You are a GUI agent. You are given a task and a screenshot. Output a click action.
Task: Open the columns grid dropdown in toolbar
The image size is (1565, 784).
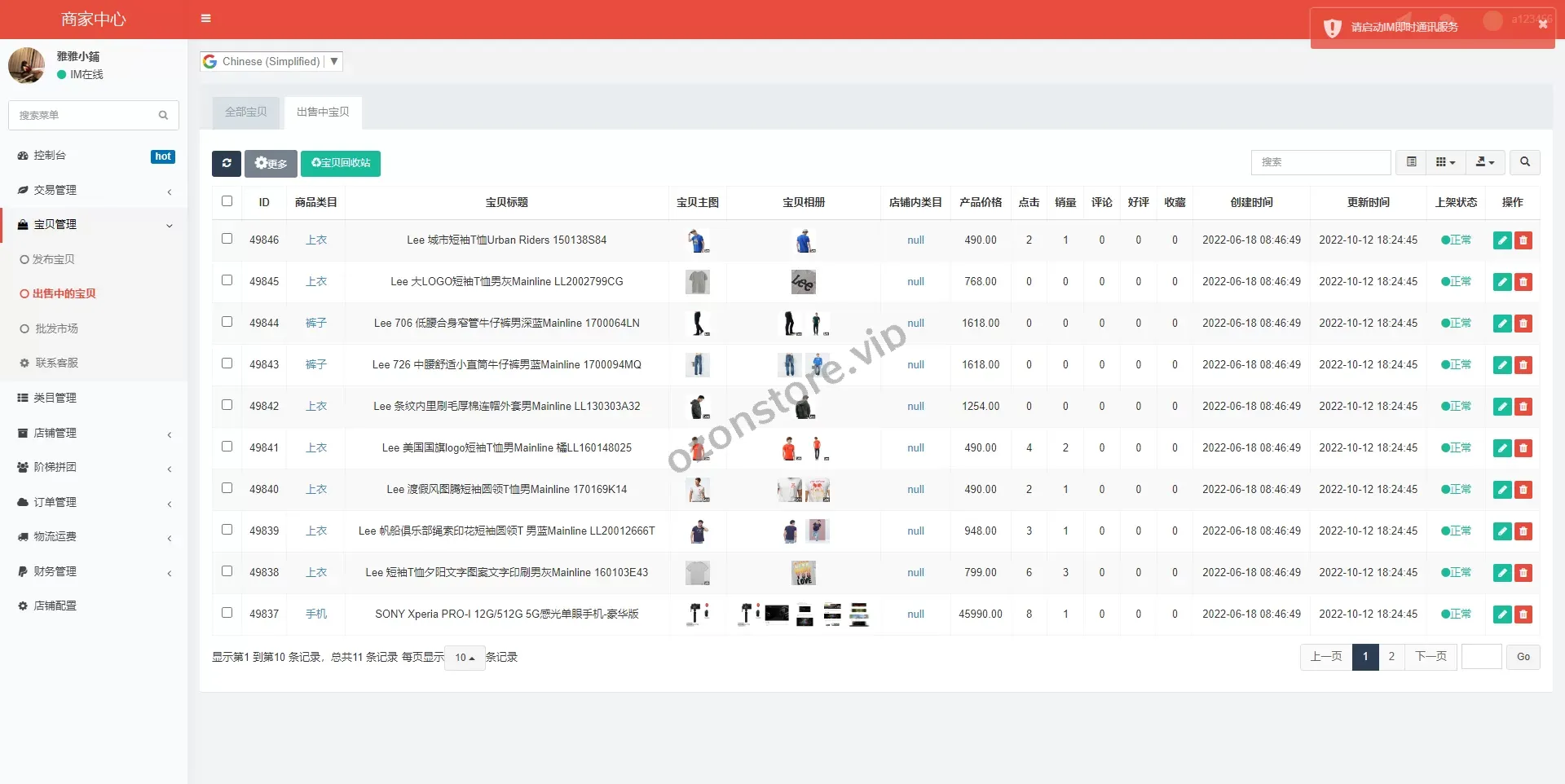pos(1445,162)
